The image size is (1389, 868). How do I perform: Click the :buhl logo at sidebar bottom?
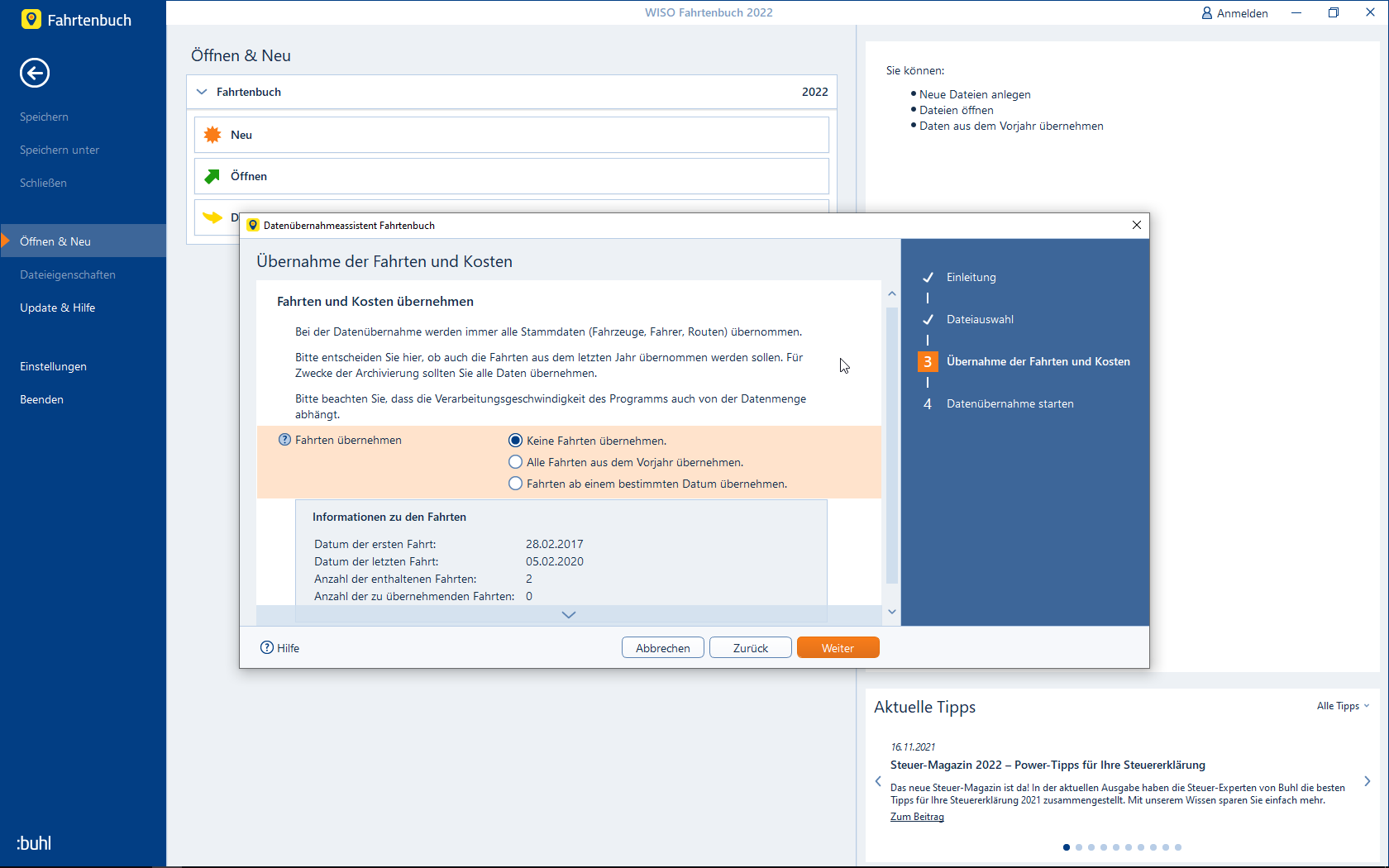click(34, 843)
